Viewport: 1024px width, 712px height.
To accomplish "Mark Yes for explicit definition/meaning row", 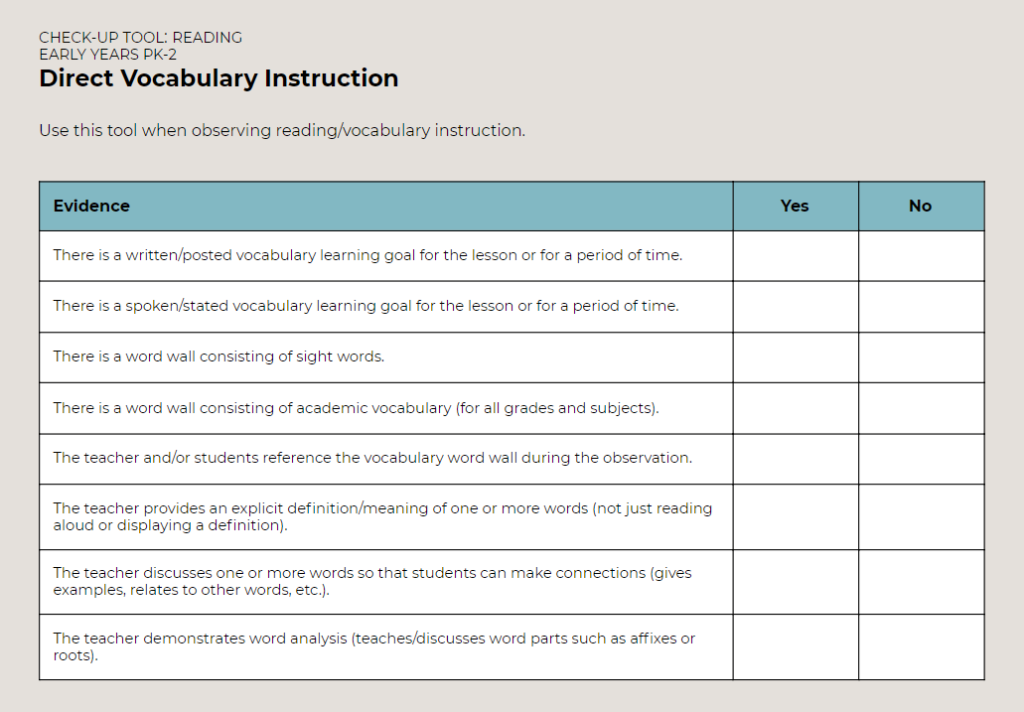I will 795,517.
